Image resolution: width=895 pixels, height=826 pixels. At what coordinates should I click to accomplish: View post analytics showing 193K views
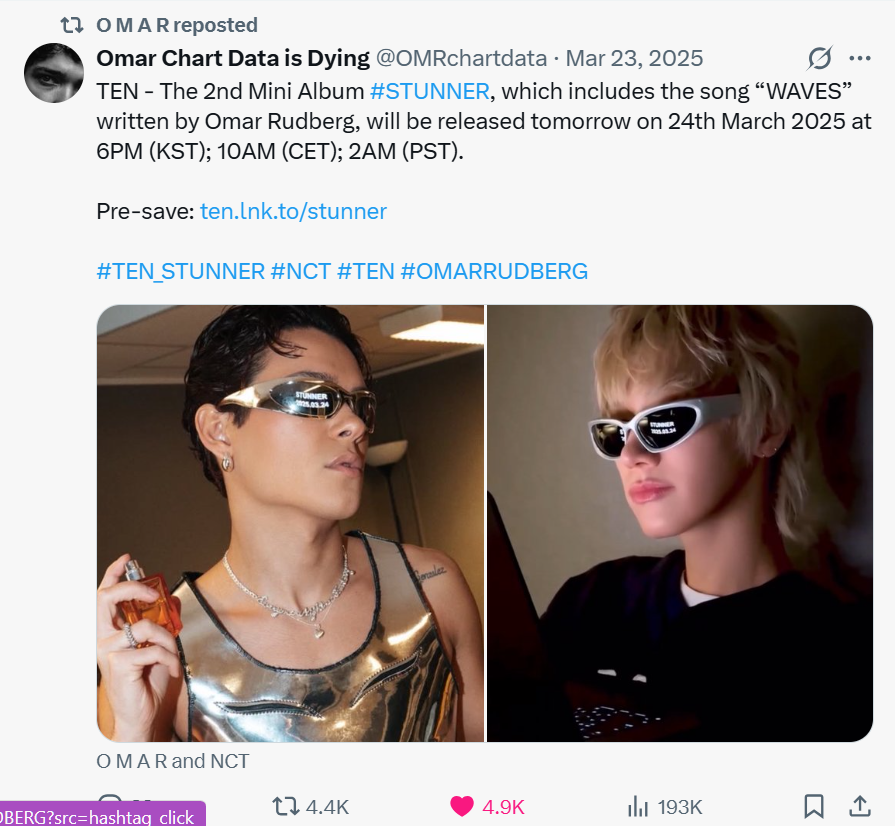coord(638,806)
